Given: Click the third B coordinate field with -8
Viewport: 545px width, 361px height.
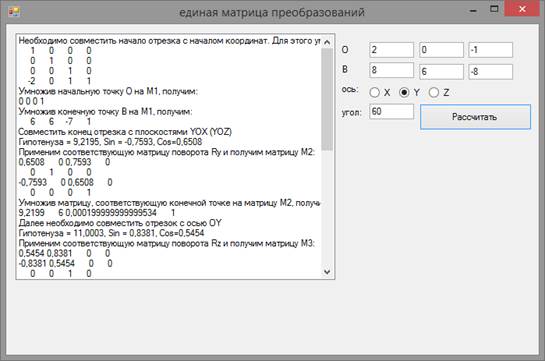Looking at the screenshot, I should pyautogui.click(x=490, y=72).
